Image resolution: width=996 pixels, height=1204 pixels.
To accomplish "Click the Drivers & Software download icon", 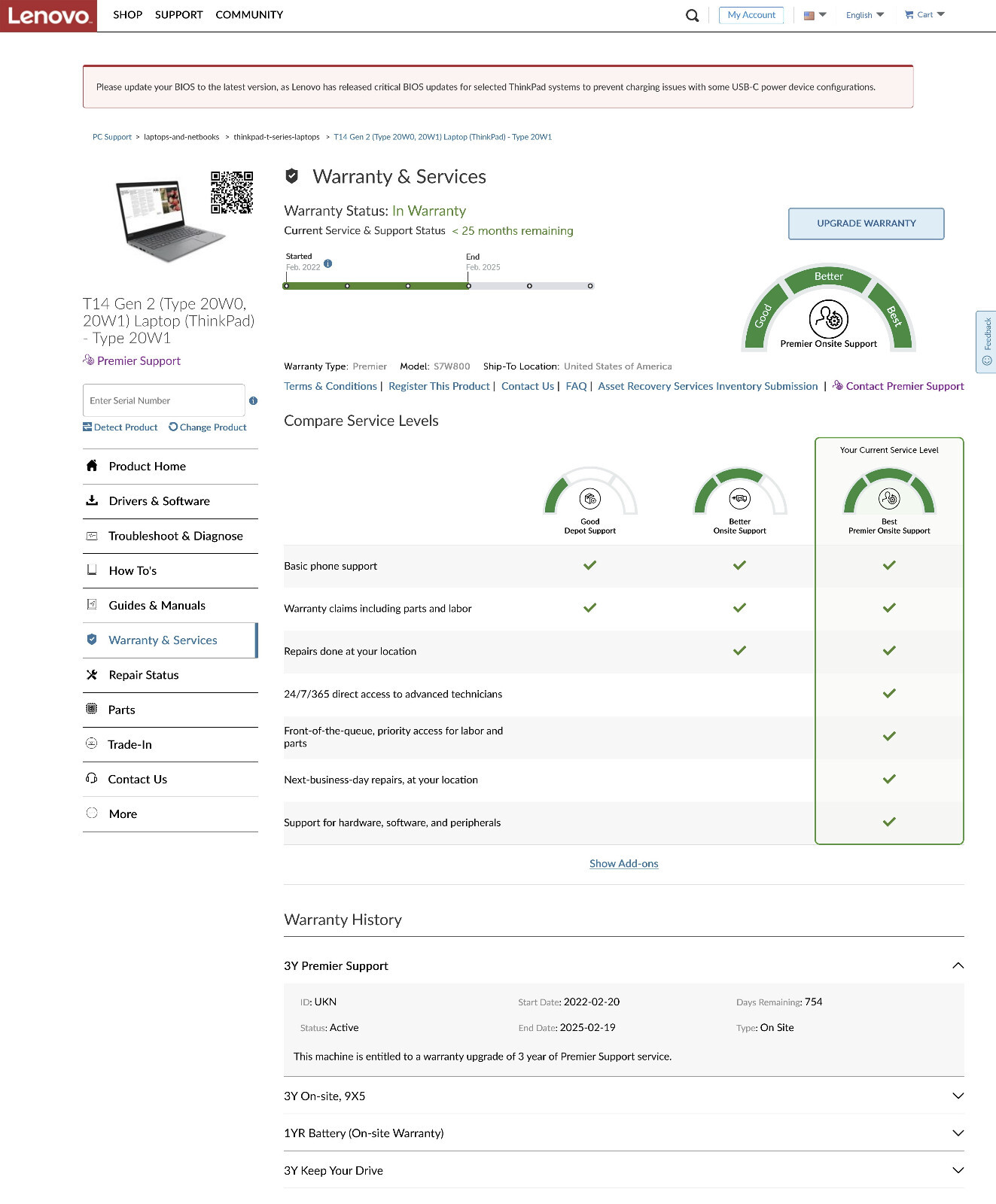I will pyautogui.click(x=92, y=500).
